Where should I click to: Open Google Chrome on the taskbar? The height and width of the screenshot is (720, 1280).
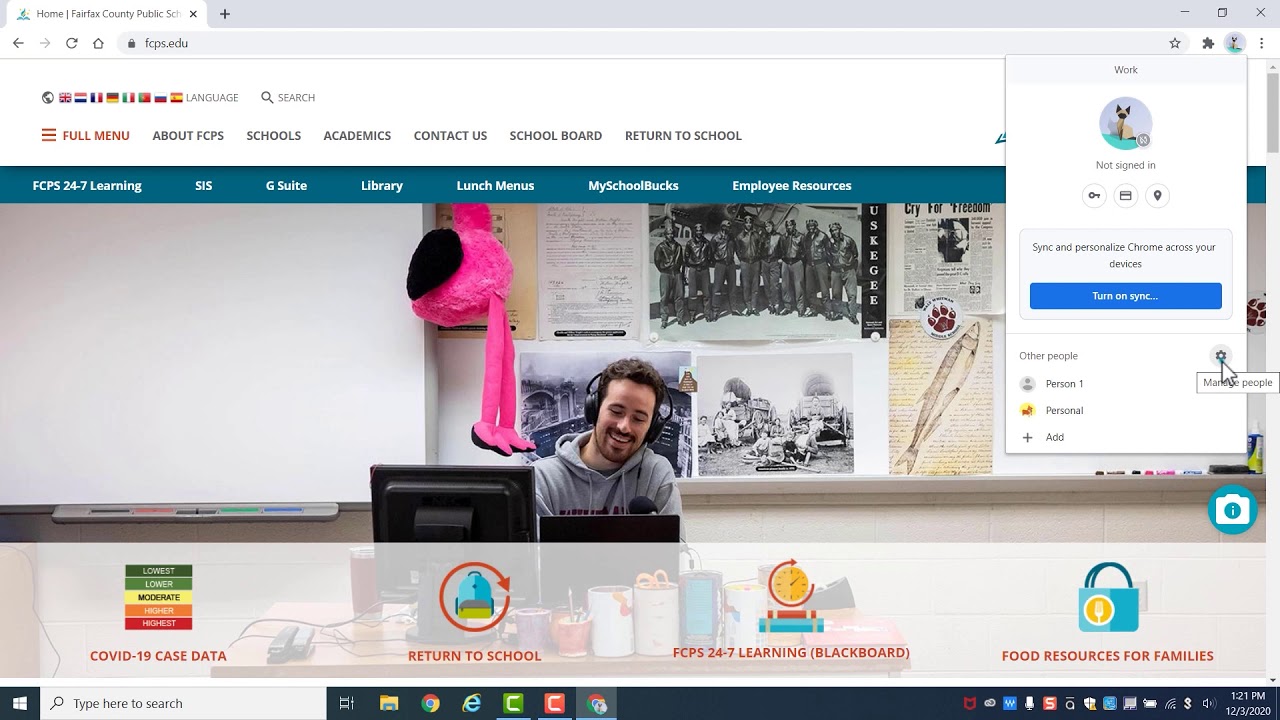point(430,703)
